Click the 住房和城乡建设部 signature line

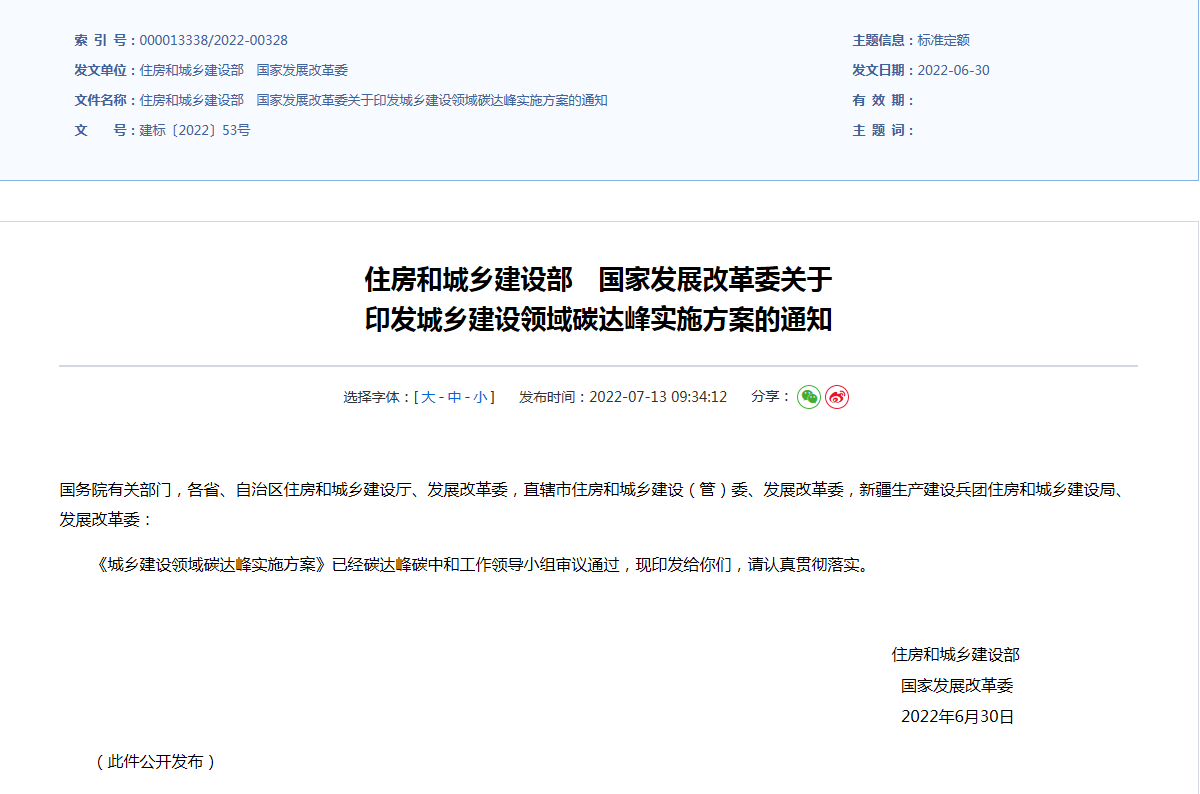pyautogui.click(x=955, y=655)
